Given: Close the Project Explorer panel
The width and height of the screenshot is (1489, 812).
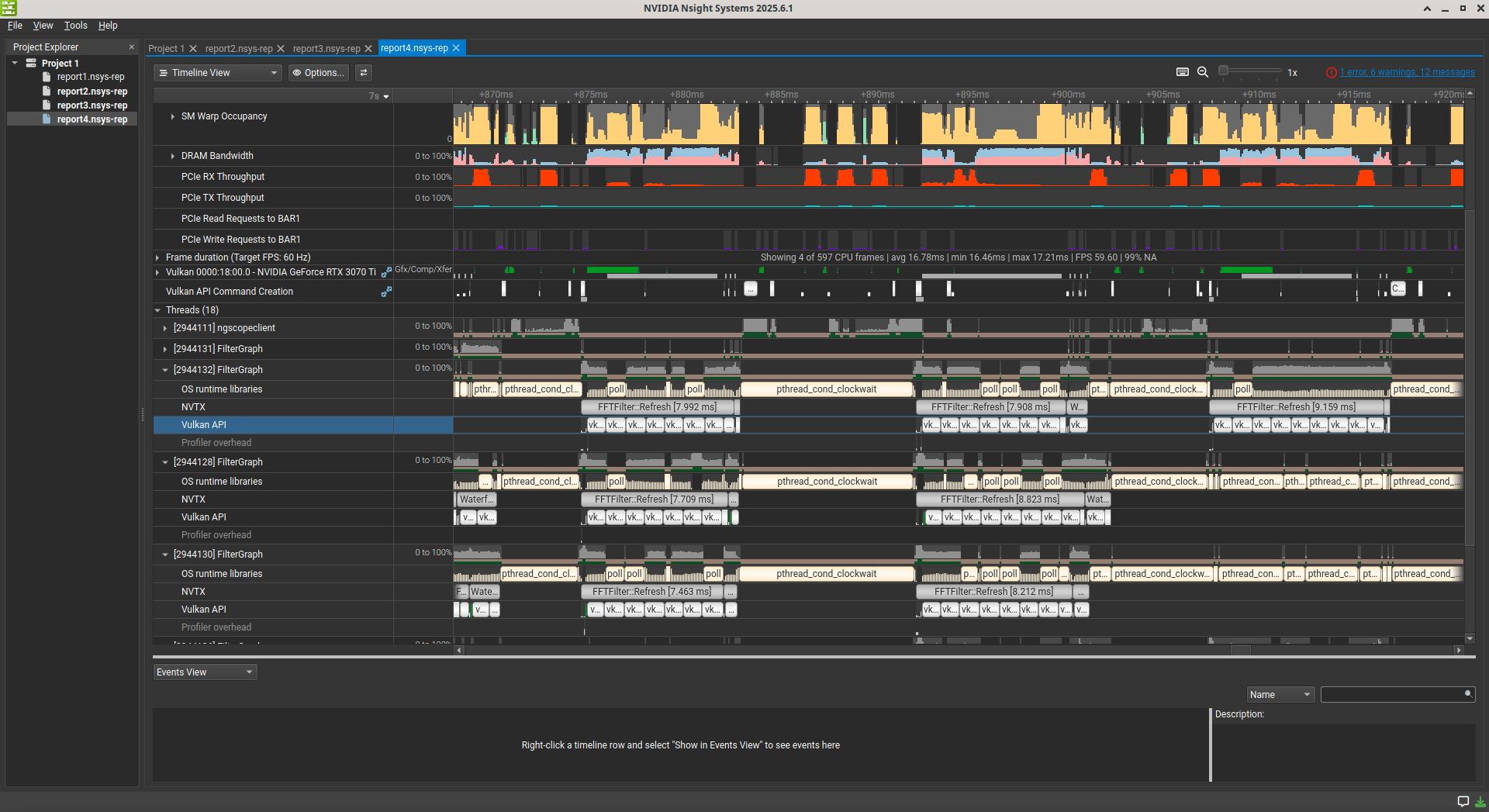Looking at the screenshot, I should tap(132, 47).
